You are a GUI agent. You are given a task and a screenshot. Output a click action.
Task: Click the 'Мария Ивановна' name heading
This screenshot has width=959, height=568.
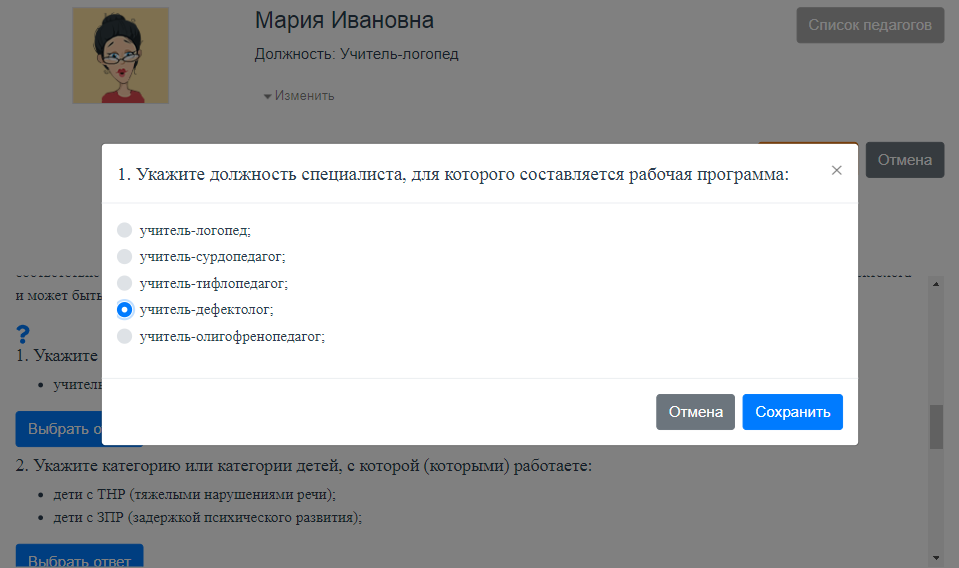tap(344, 21)
